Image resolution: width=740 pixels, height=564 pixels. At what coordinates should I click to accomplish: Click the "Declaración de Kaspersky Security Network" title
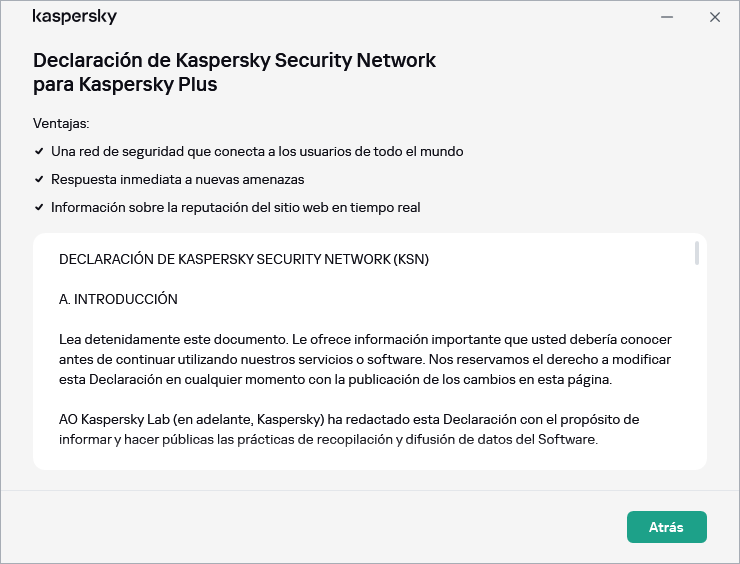(234, 60)
